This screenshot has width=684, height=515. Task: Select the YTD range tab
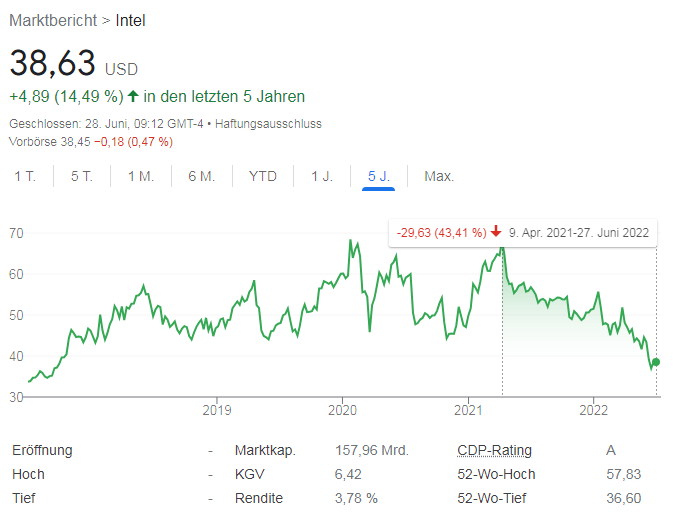[263, 176]
